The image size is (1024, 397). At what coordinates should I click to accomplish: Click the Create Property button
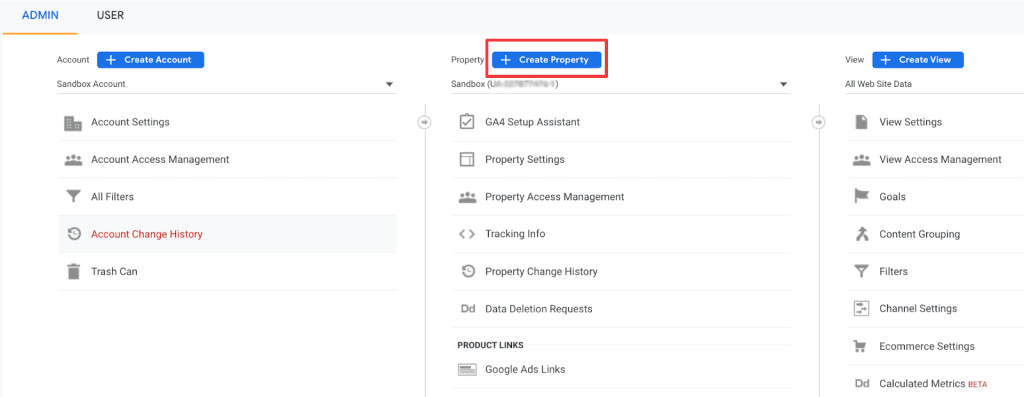point(547,59)
